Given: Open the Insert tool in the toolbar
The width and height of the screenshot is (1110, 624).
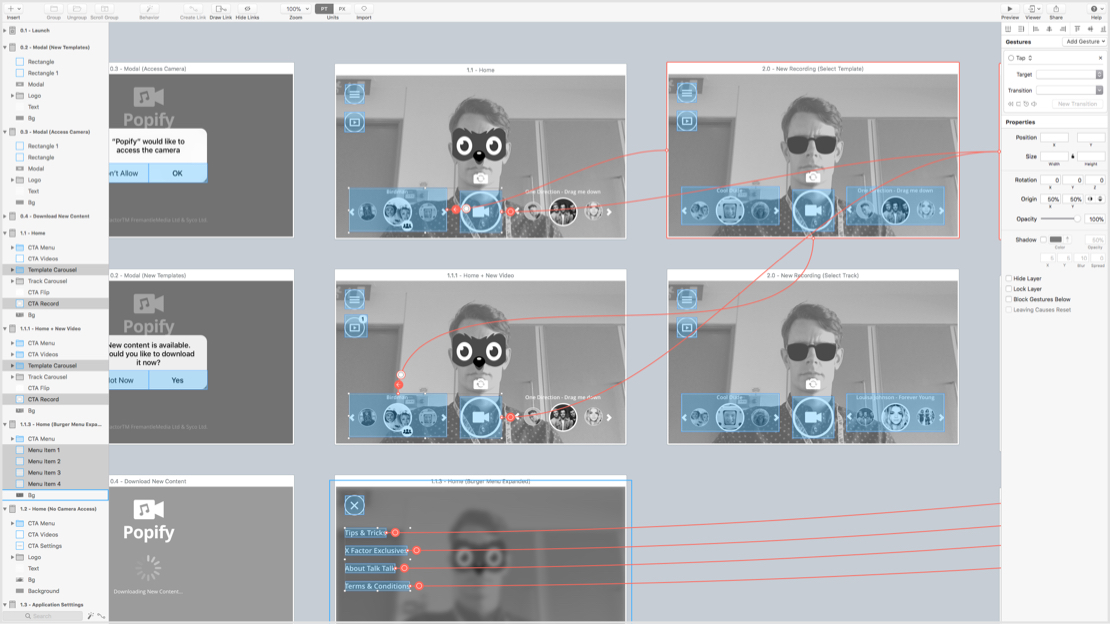Looking at the screenshot, I should coord(13,9).
